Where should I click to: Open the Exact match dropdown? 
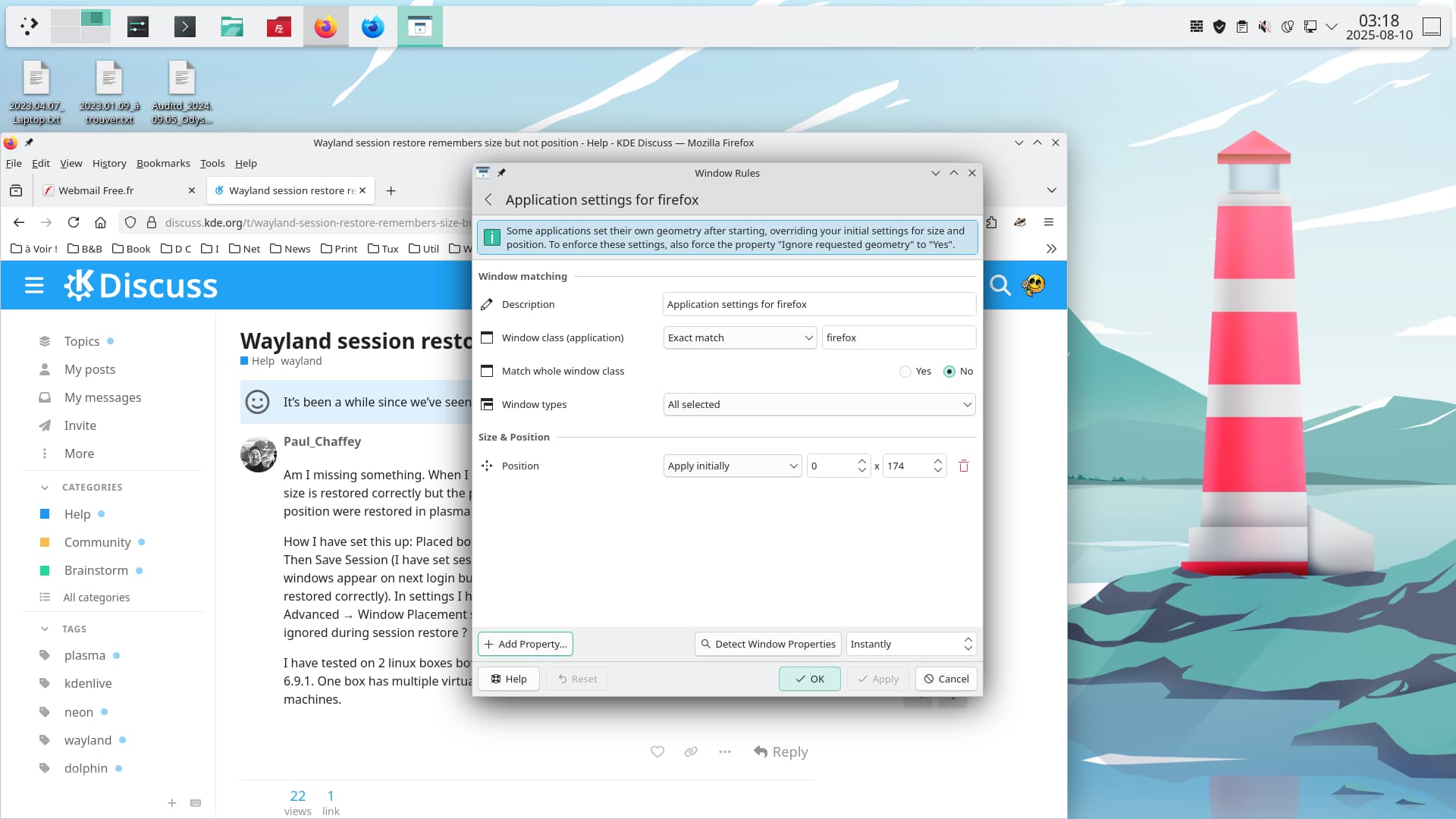[x=739, y=338]
